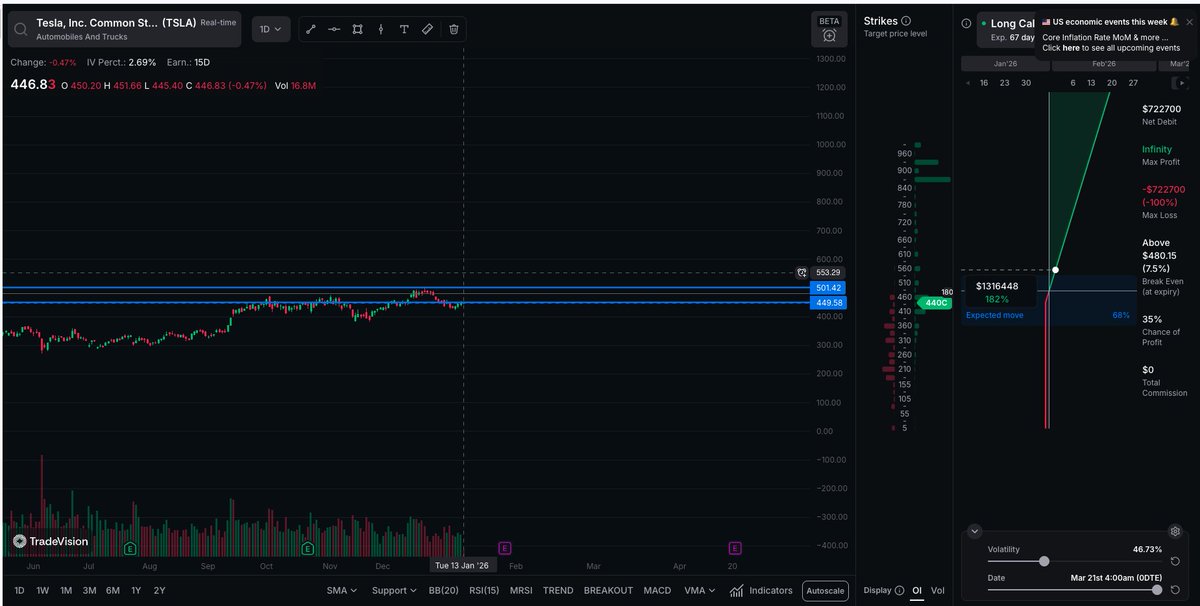Click the 449.58 price level label
Viewport: 1200px width, 606px height.
click(830, 302)
